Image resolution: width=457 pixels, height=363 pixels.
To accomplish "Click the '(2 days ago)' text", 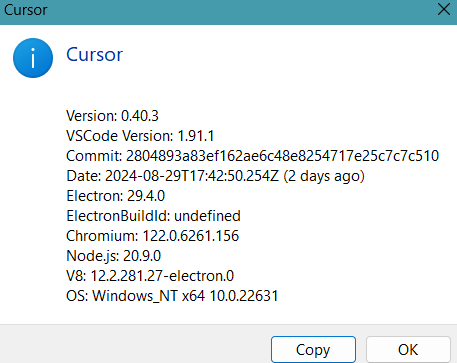I will coord(324,176).
